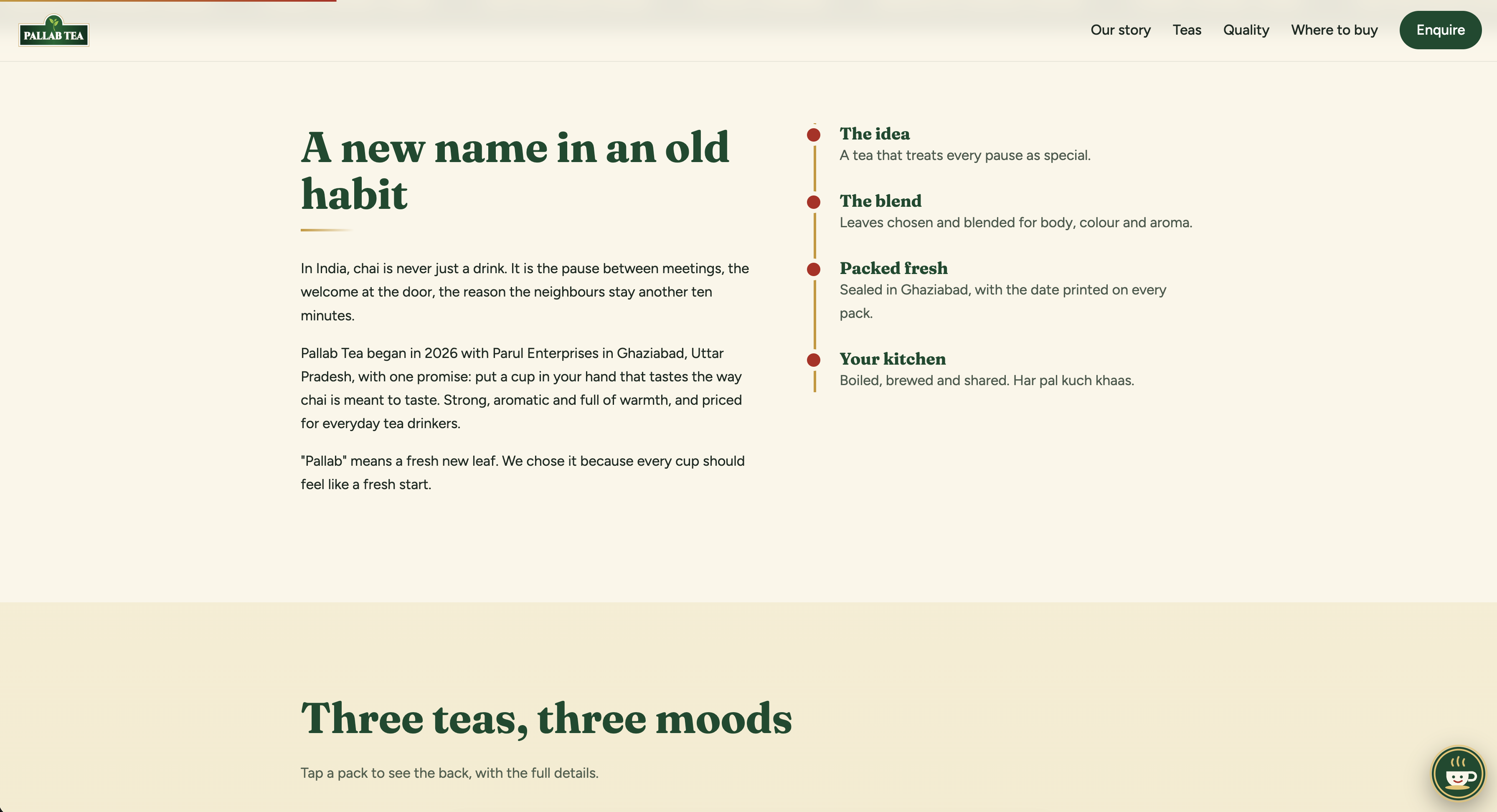
Task: Go to the Teas section
Action: [1187, 30]
